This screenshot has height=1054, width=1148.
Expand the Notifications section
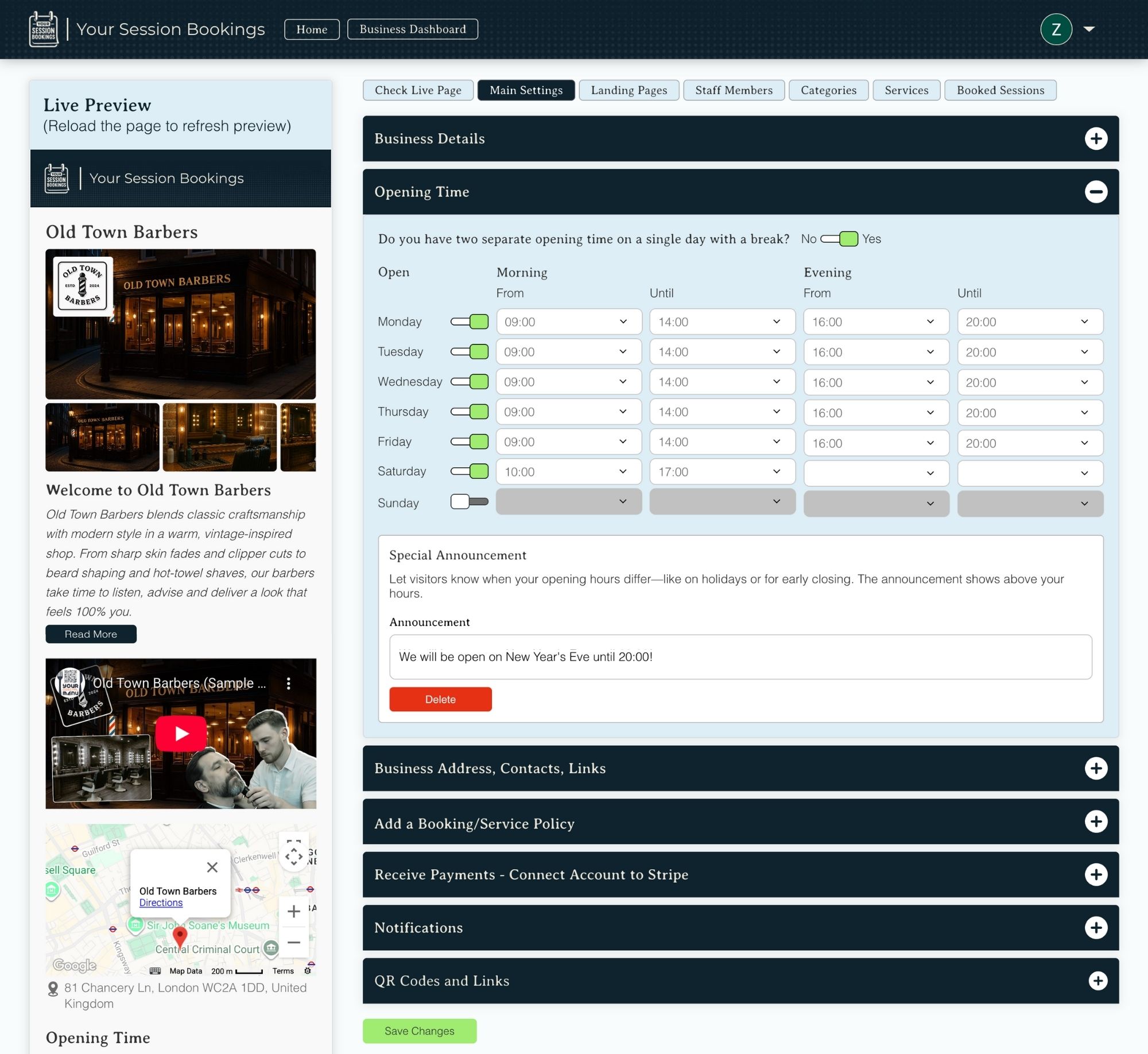pos(1097,927)
